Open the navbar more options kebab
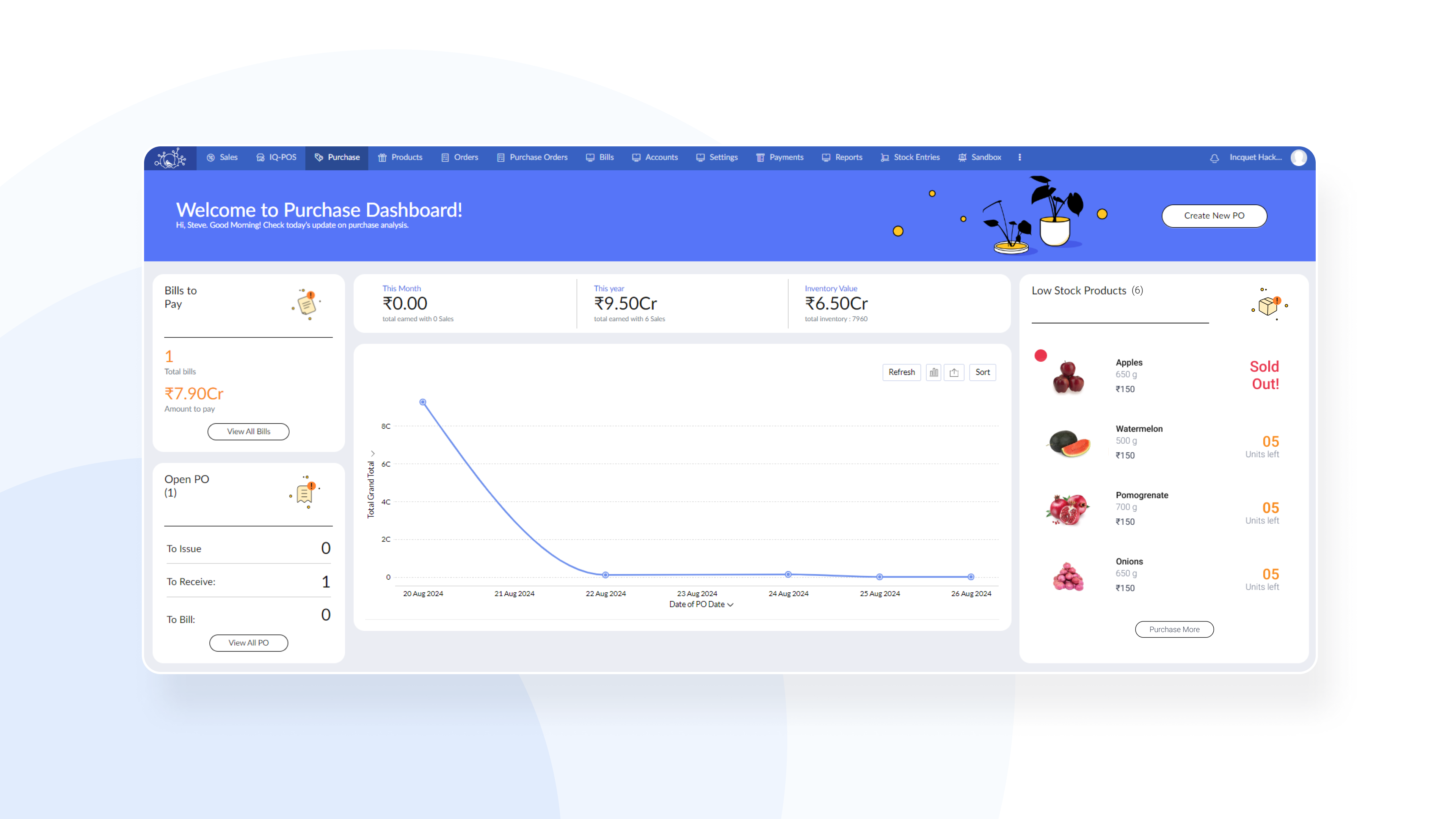This screenshot has width=1456, height=819. [1020, 158]
